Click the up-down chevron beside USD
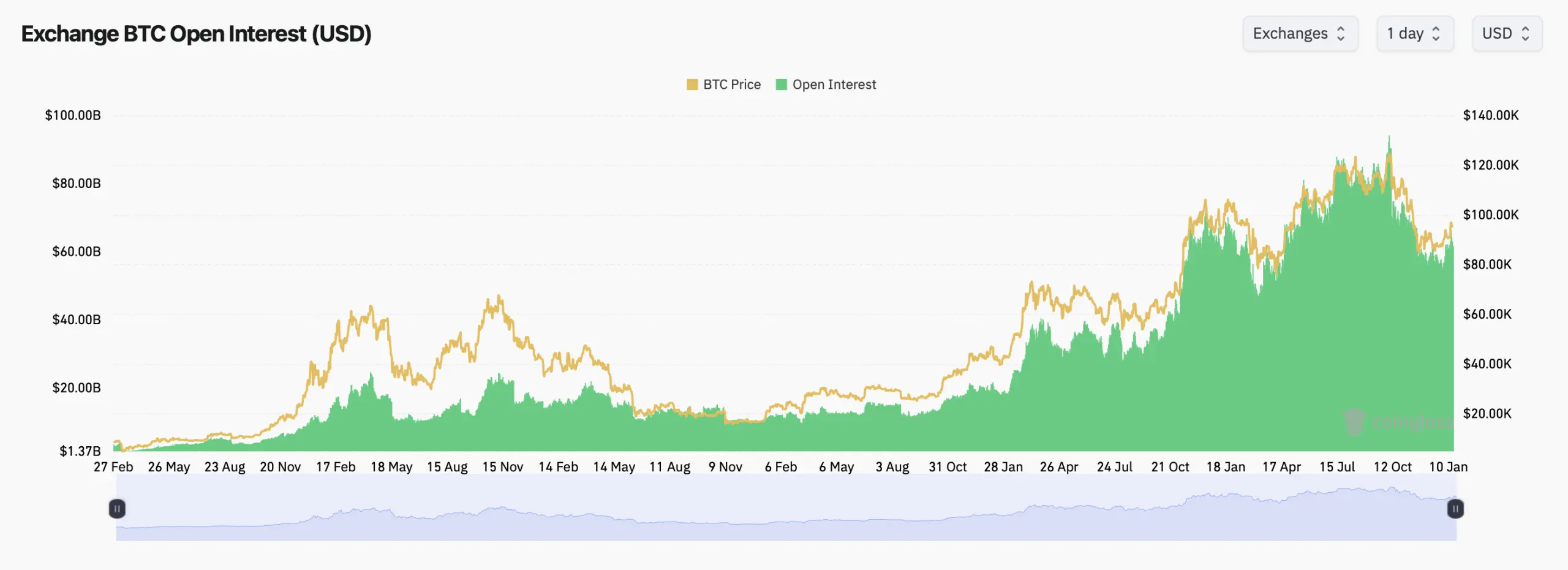The height and width of the screenshot is (570, 1568). (1526, 34)
